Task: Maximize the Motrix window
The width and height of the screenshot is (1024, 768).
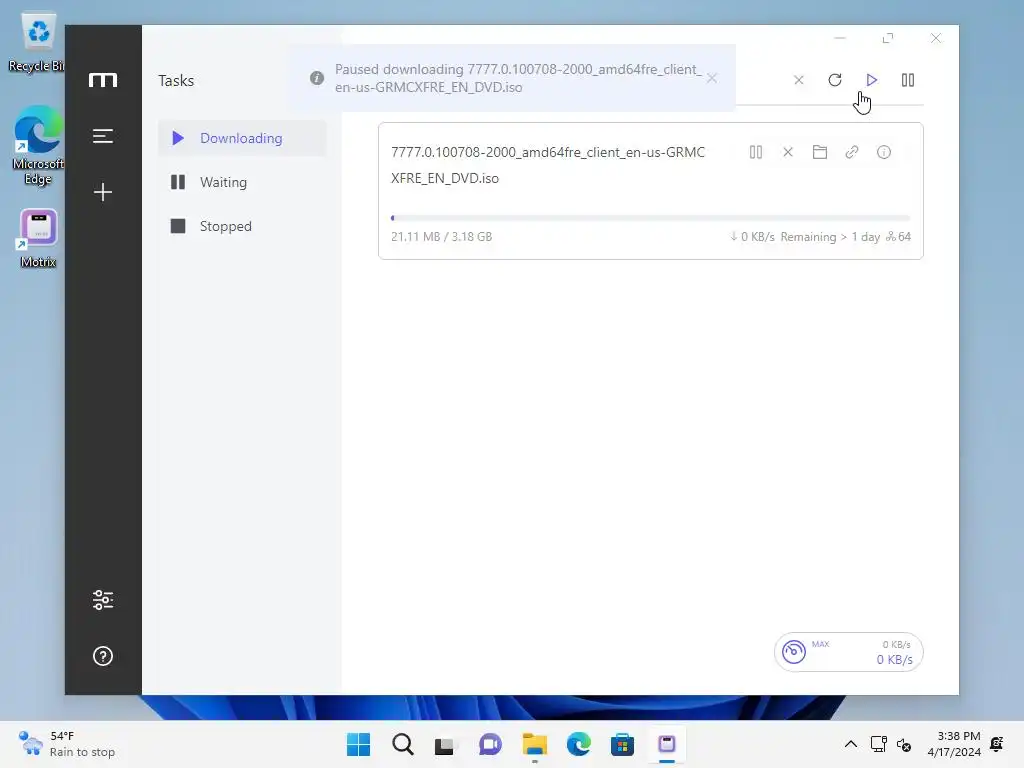Action: tap(888, 39)
